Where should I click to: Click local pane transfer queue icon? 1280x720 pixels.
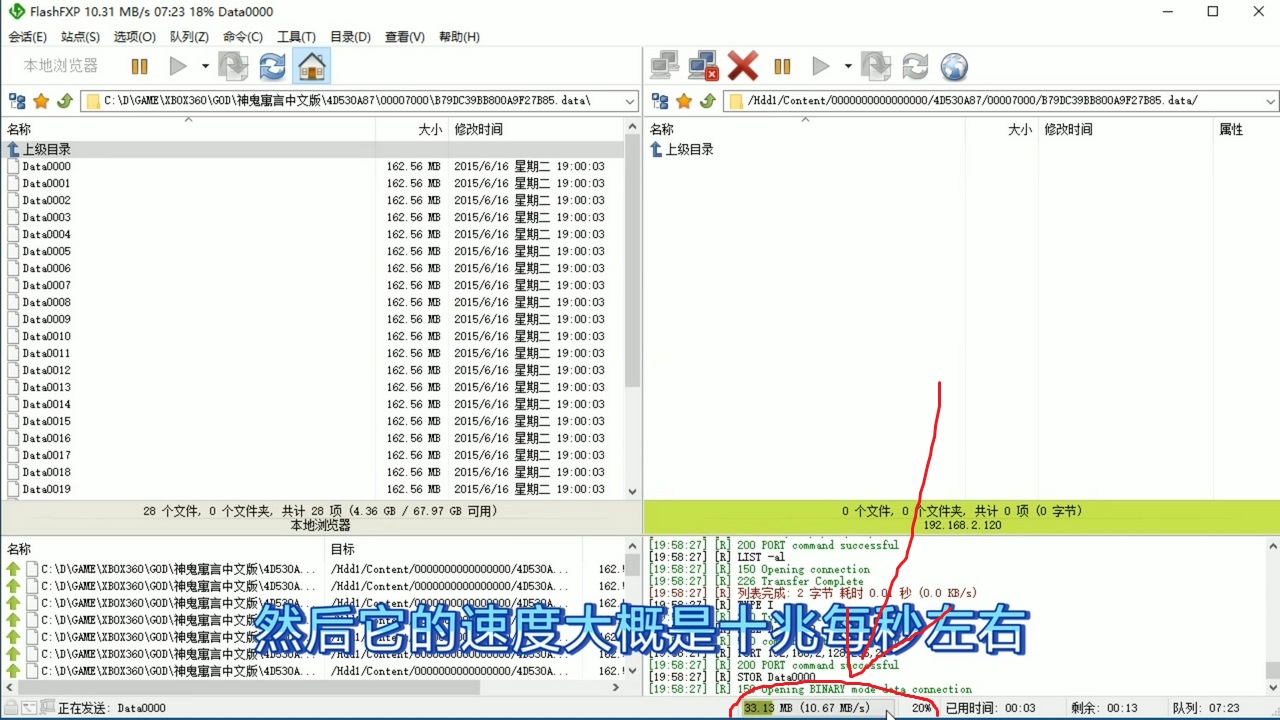[x=233, y=67]
